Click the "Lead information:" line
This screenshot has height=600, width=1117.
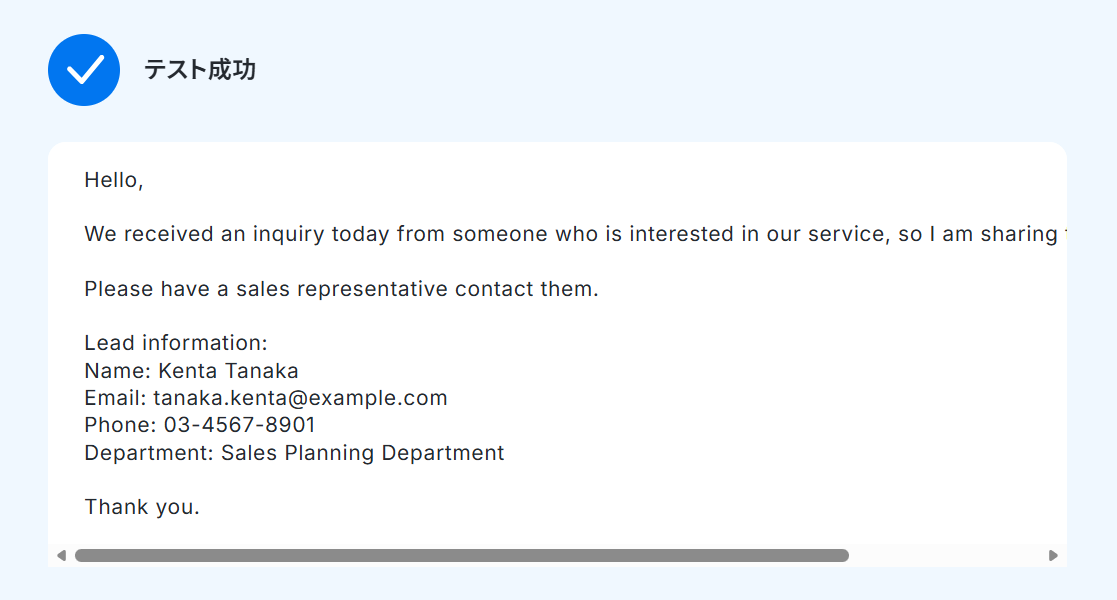coord(176,343)
